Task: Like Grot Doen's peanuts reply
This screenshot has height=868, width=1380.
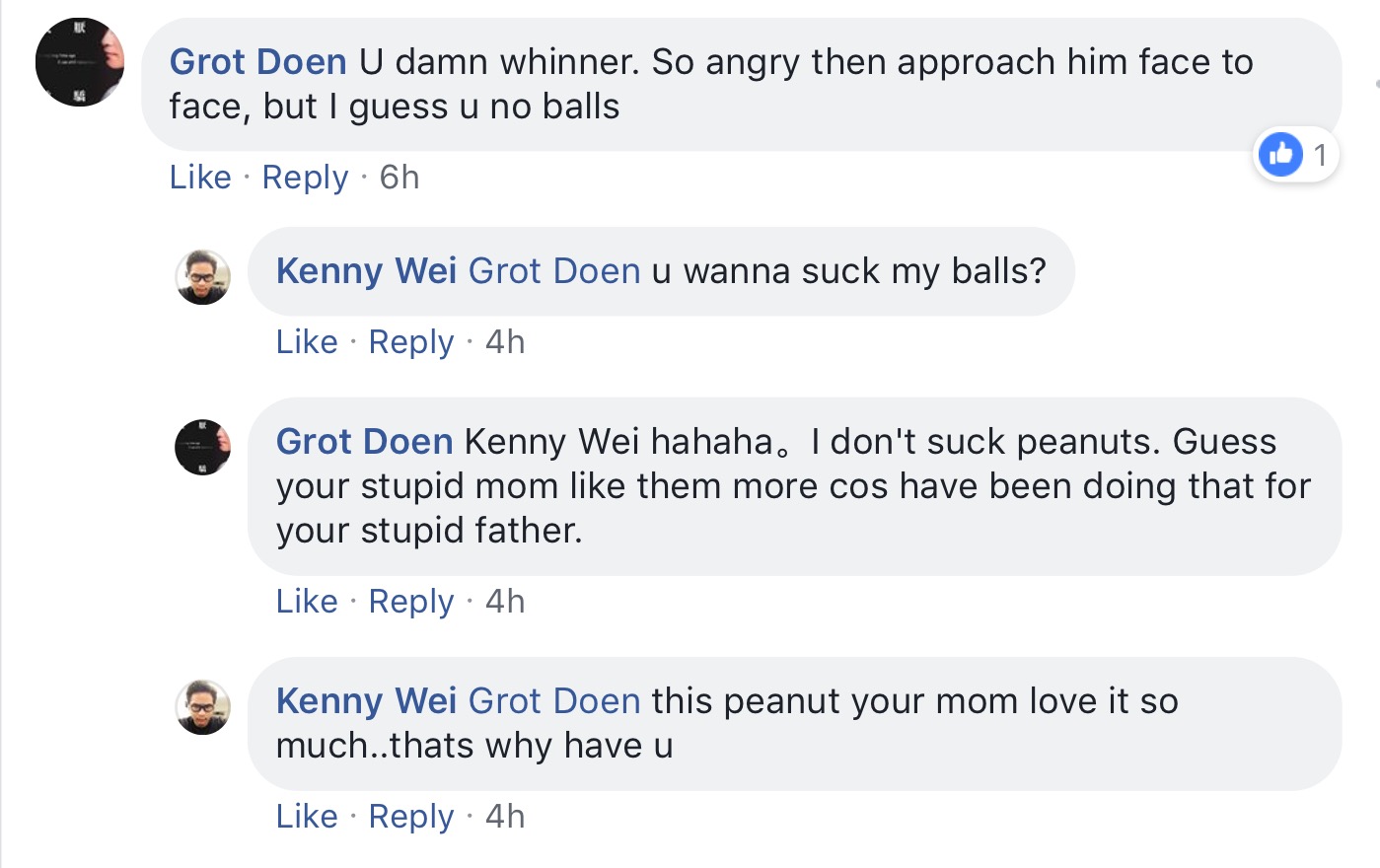Action: (307, 602)
